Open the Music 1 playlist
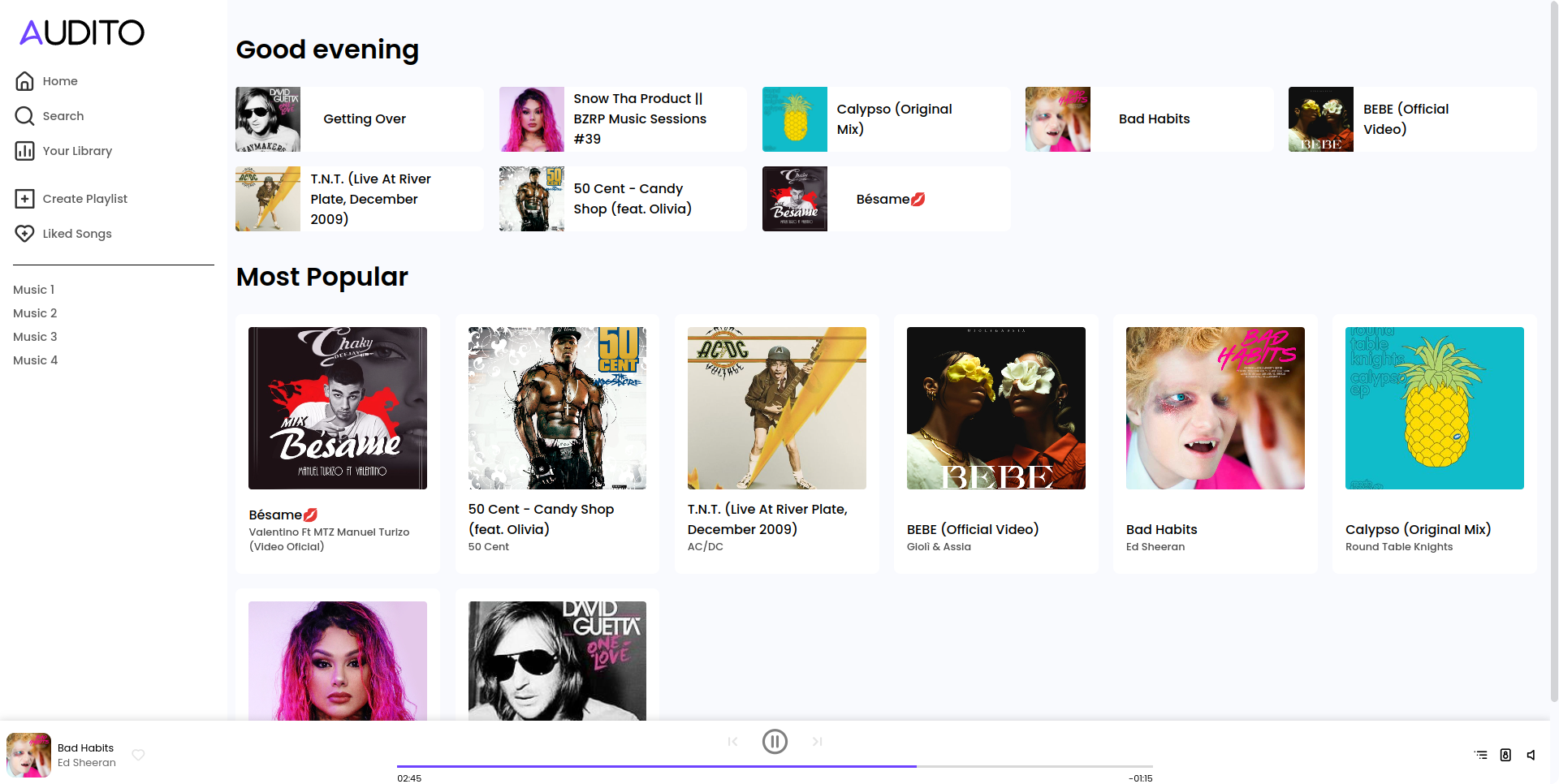Viewport: 1559px width, 784px height. tap(34, 290)
